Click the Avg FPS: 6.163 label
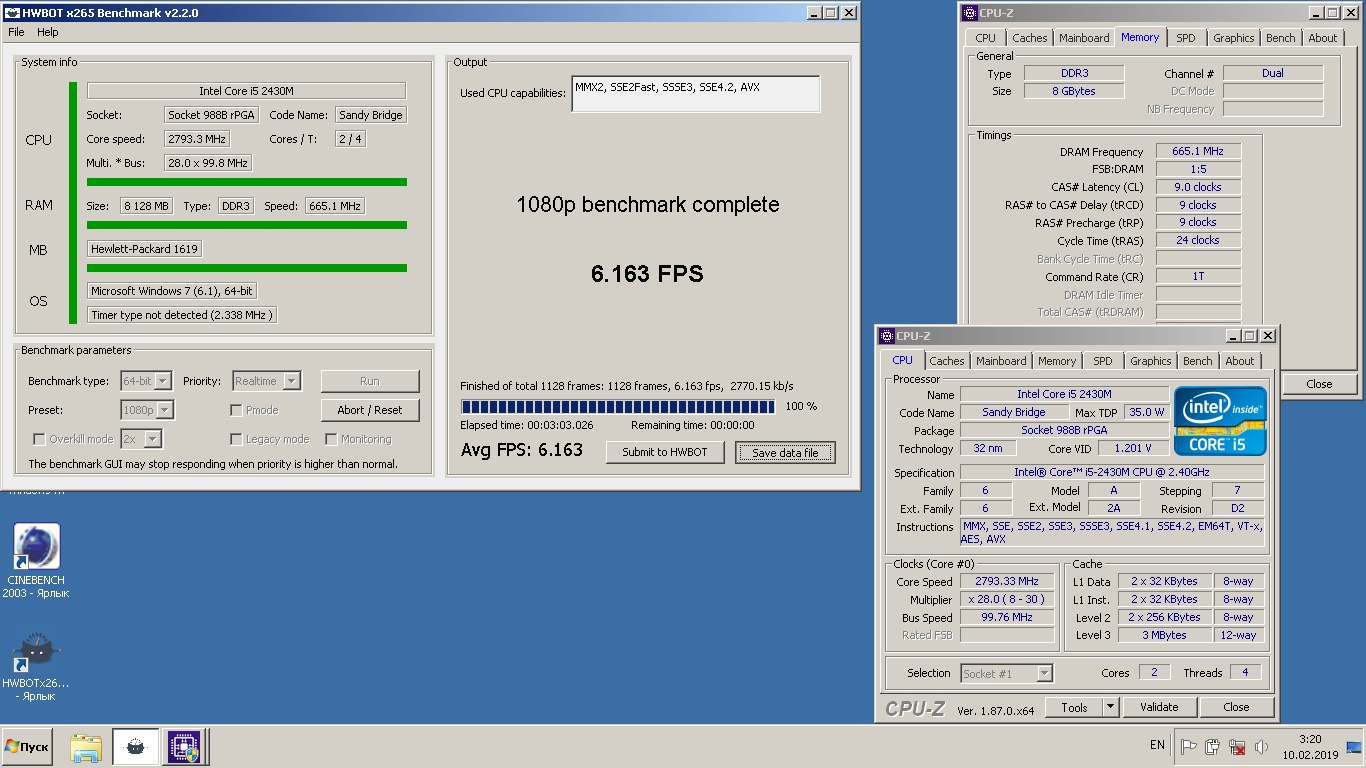 point(522,450)
